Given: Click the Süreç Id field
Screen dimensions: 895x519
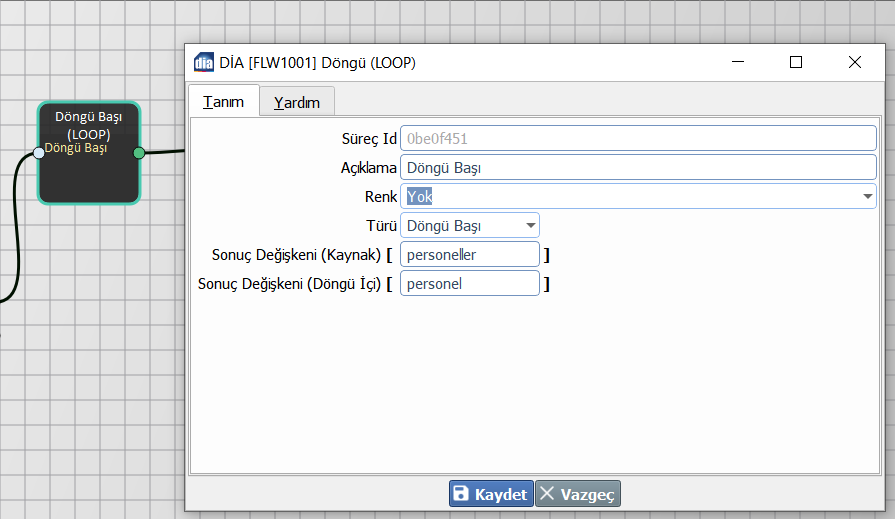Looking at the screenshot, I should click(x=637, y=139).
